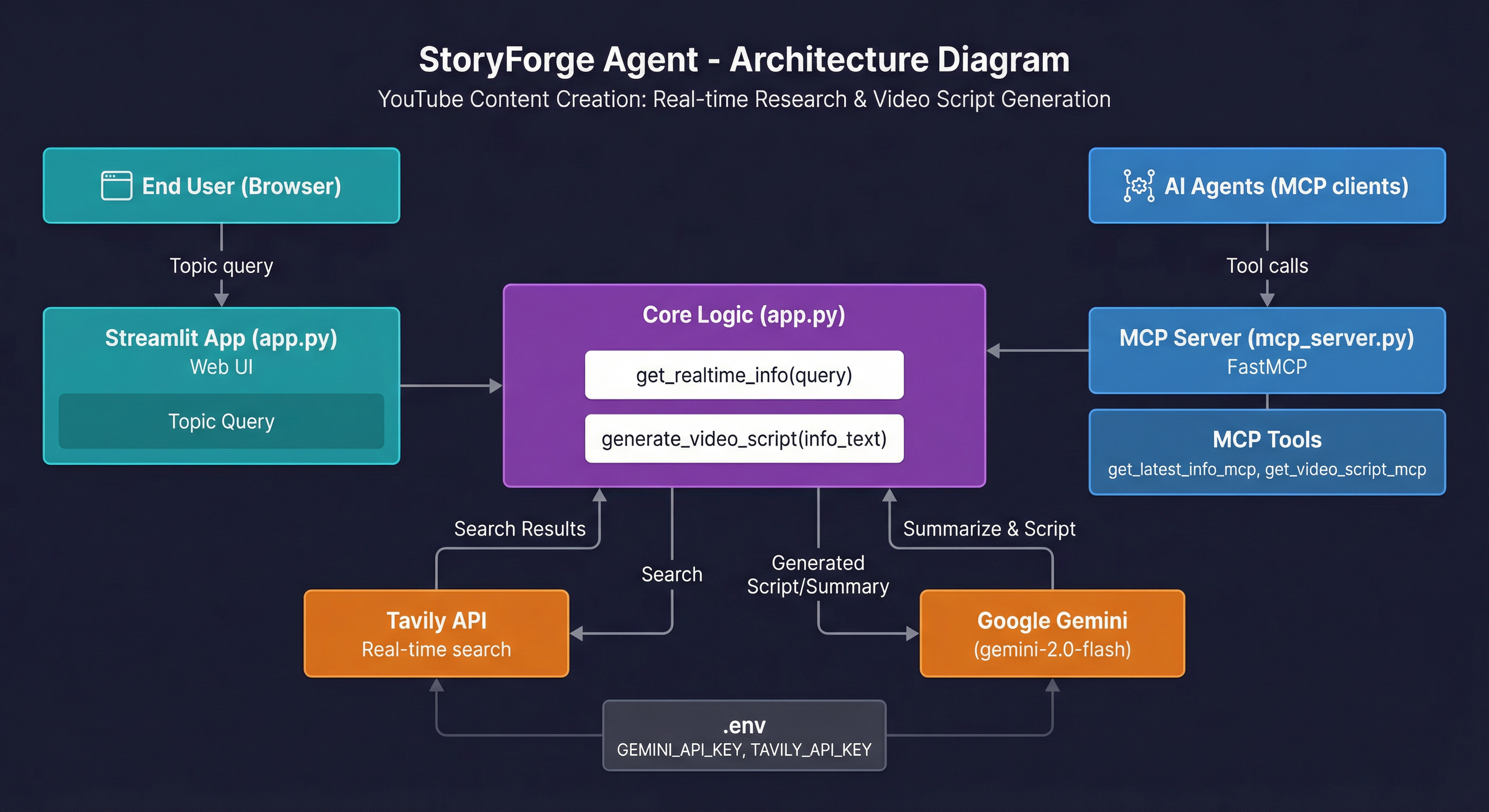Select the Google Gemini (gemini-2.0-flash) box
This screenshot has width=1489, height=812.
pyautogui.click(x=1051, y=633)
